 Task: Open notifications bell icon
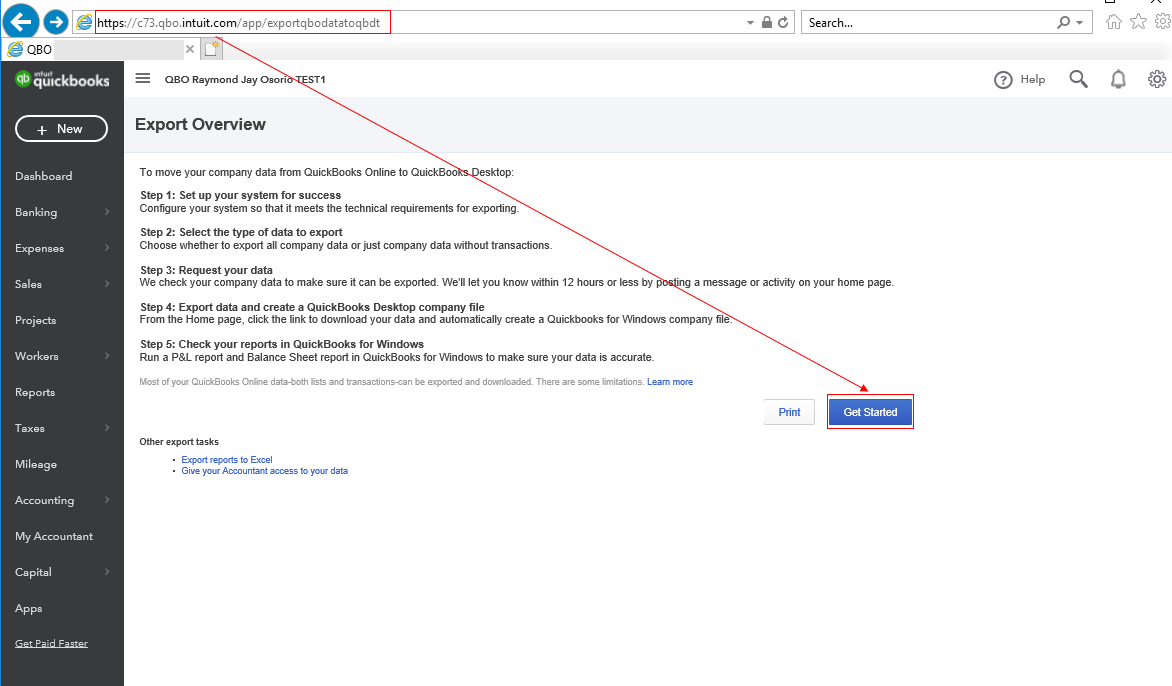tap(1118, 79)
